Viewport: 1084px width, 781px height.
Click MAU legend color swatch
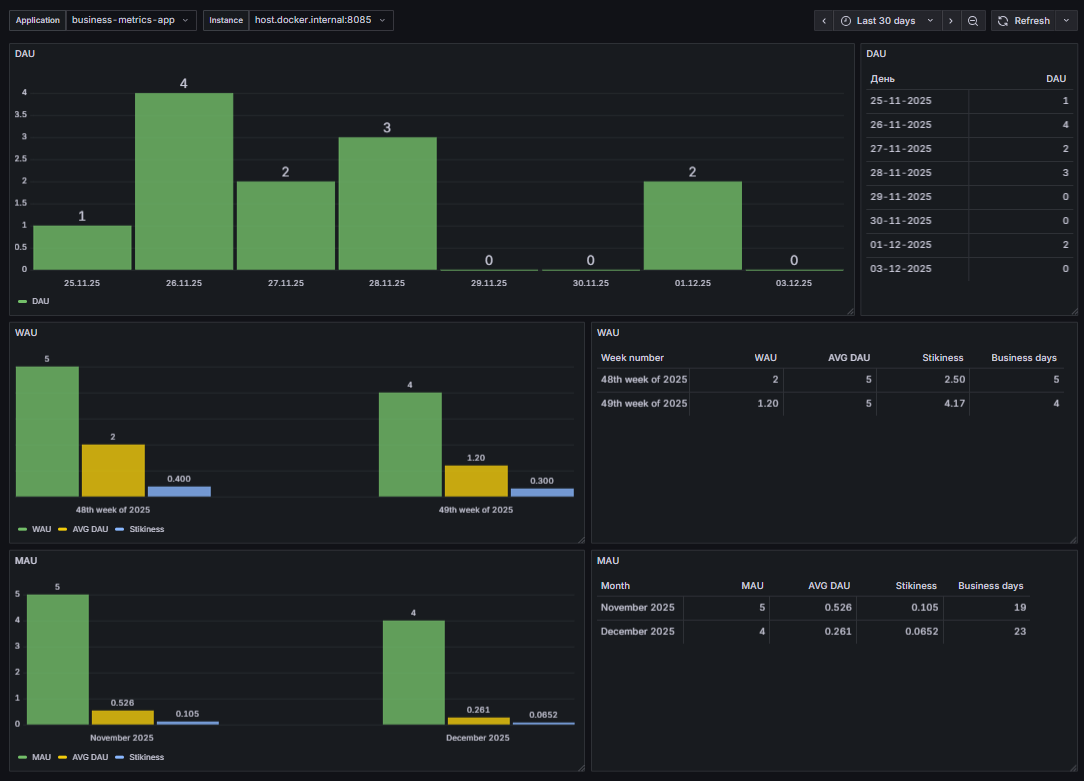(x=22, y=757)
